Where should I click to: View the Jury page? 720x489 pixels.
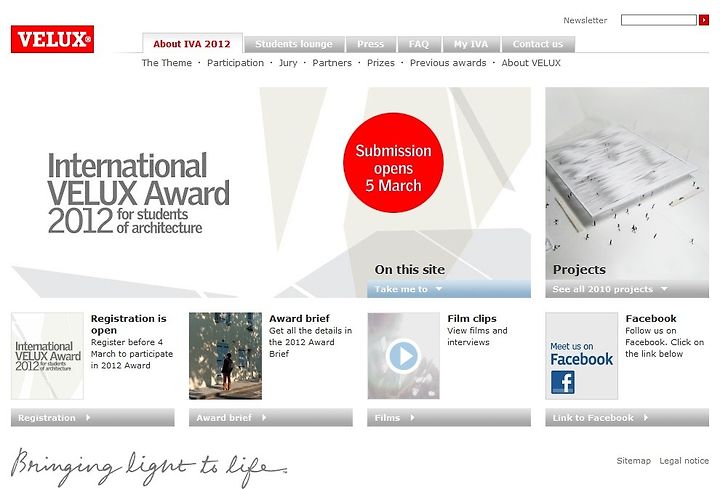[288, 63]
